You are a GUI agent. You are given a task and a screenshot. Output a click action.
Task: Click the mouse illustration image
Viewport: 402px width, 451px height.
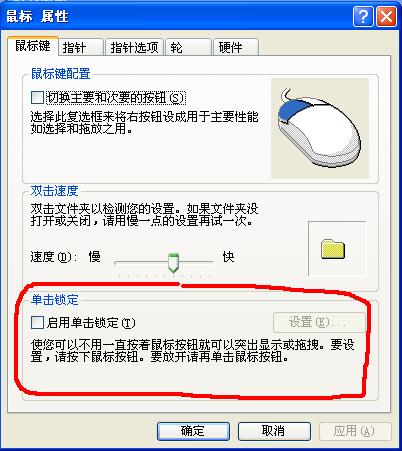[x=320, y=129]
